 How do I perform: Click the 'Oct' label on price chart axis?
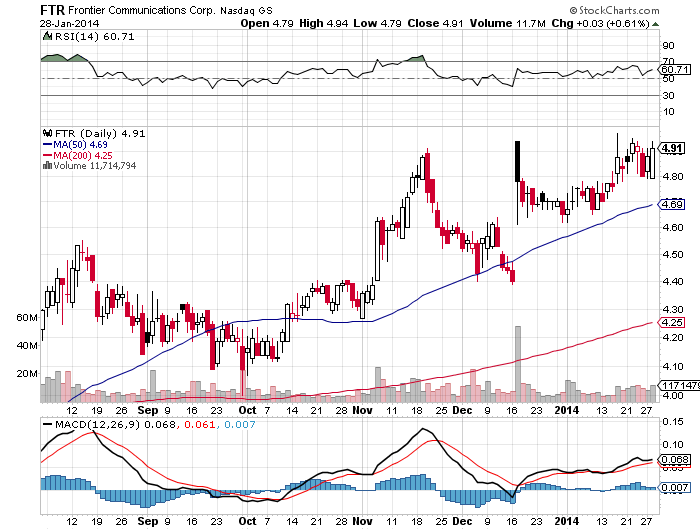[x=247, y=410]
